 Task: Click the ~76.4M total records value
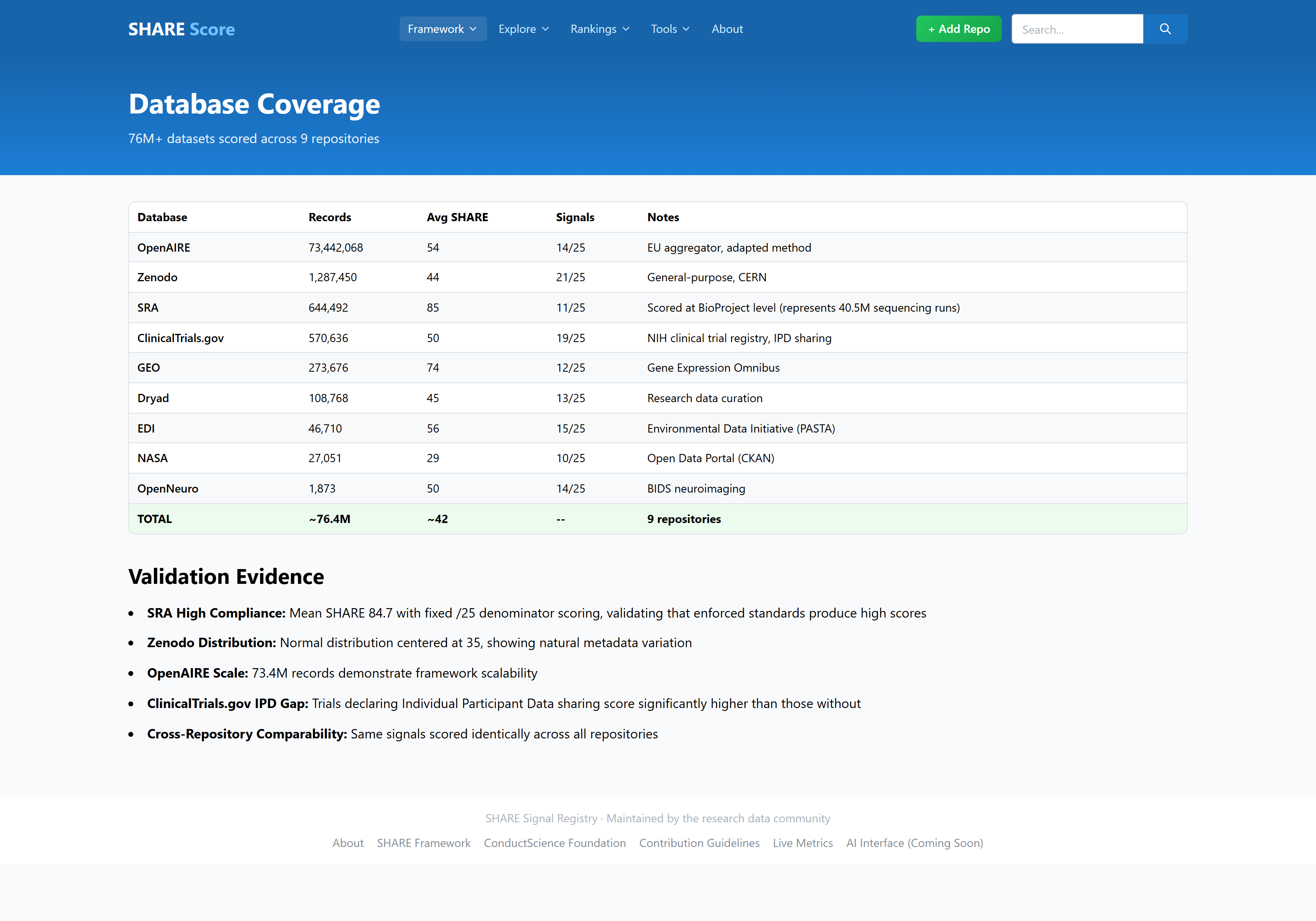[x=329, y=519]
